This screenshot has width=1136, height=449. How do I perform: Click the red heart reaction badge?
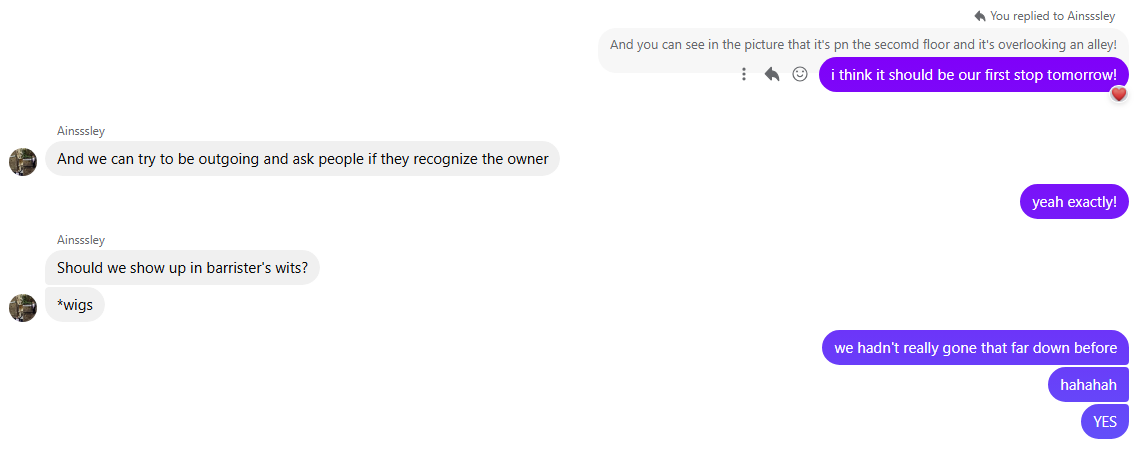click(1119, 94)
